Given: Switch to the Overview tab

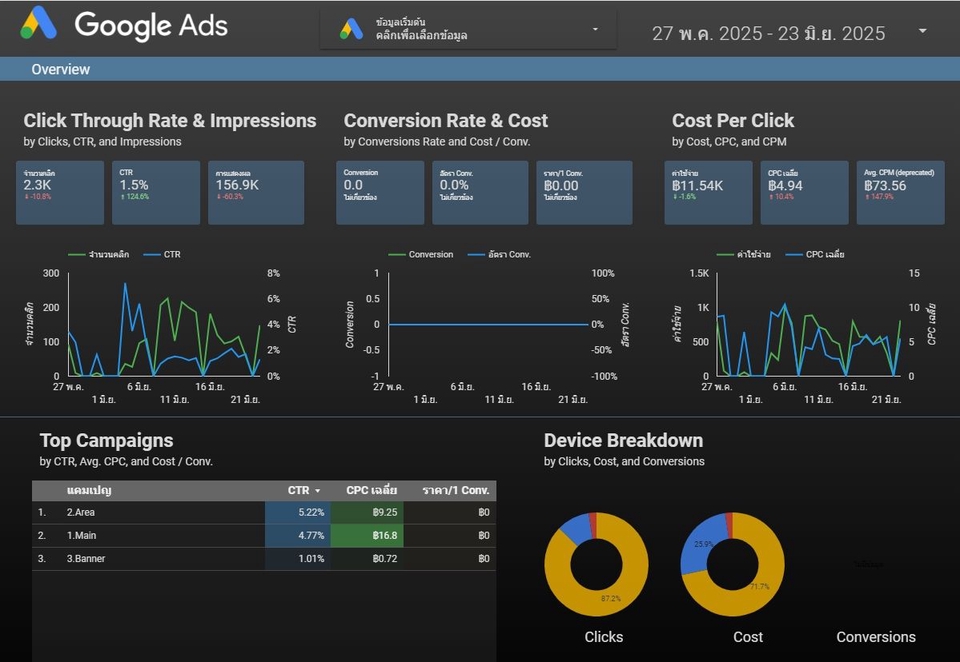Looking at the screenshot, I should click(60, 69).
